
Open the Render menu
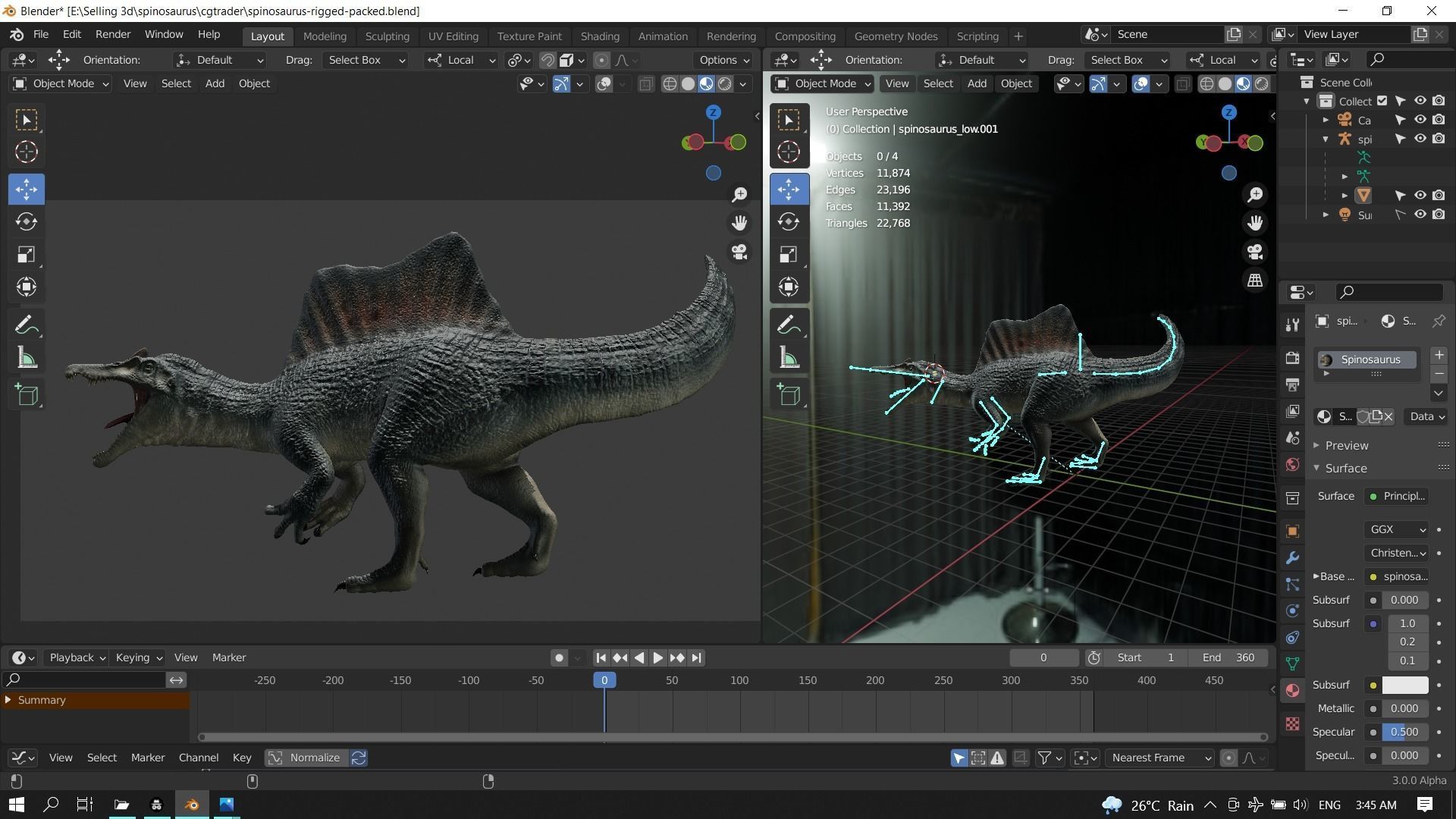click(x=113, y=35)
